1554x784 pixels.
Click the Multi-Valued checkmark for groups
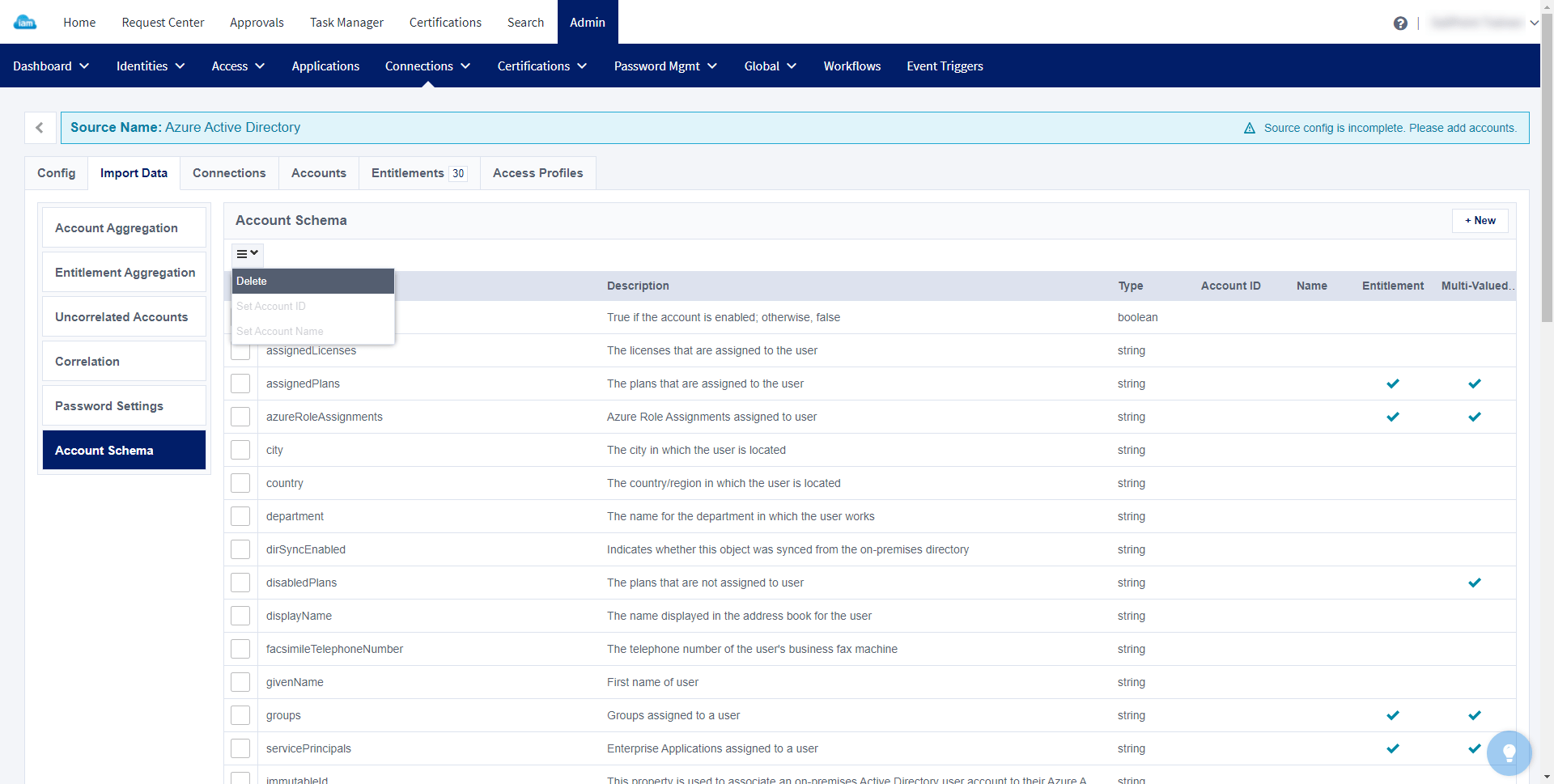coord(1475,715)
